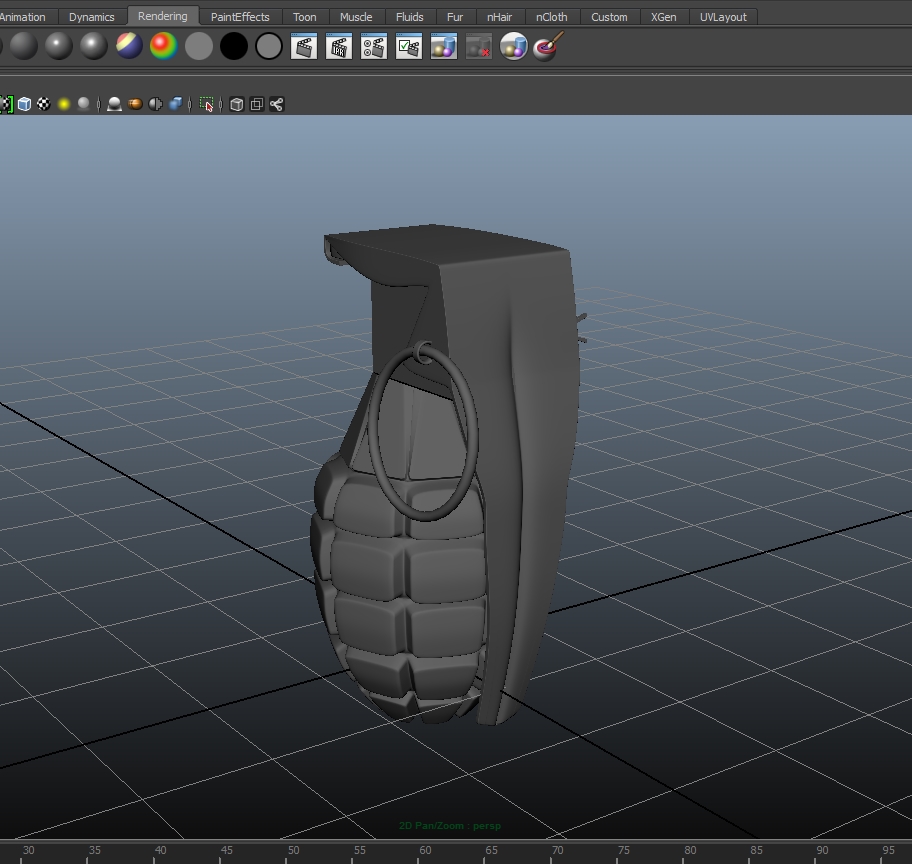Click the black Surface Shader circle icon
The image size is (912, 864).
point(233,46)
